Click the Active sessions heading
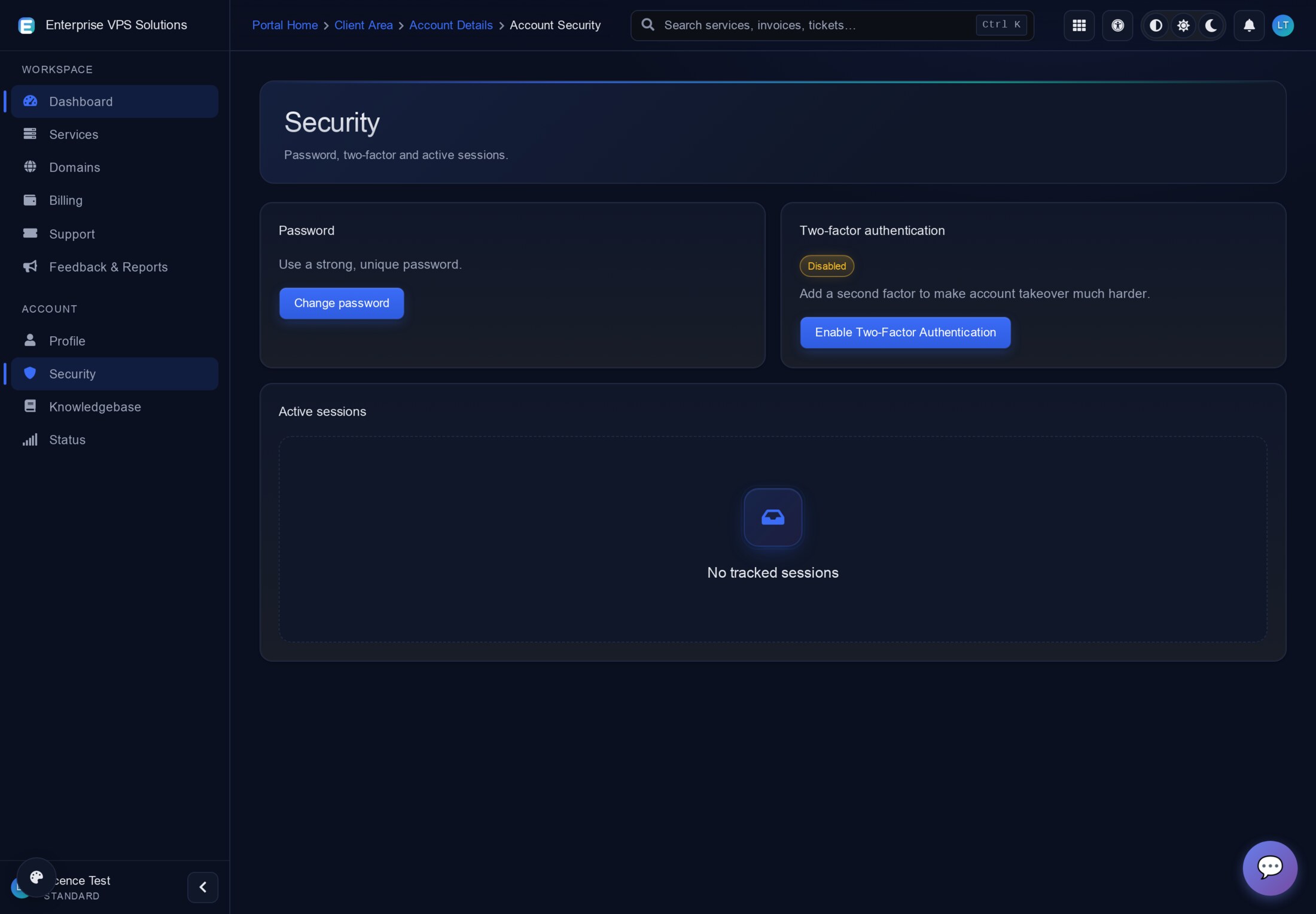1316x914 pixels. [322, 412]
